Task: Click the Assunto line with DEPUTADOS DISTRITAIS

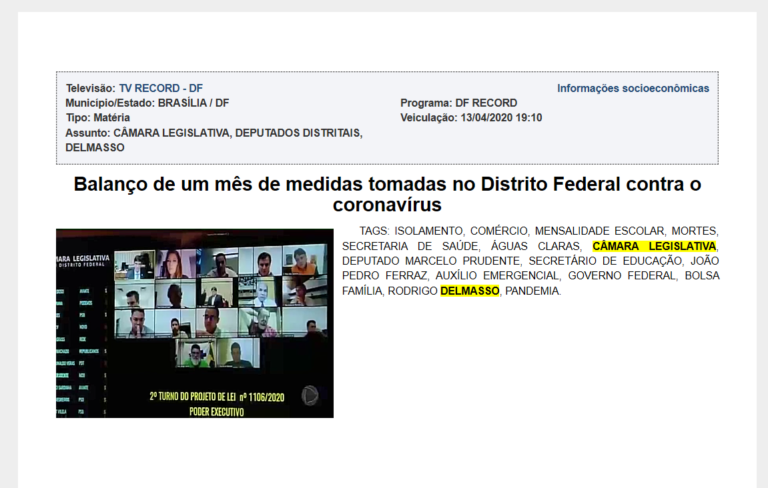Action: pyautogui.click(x=214, y=140)
